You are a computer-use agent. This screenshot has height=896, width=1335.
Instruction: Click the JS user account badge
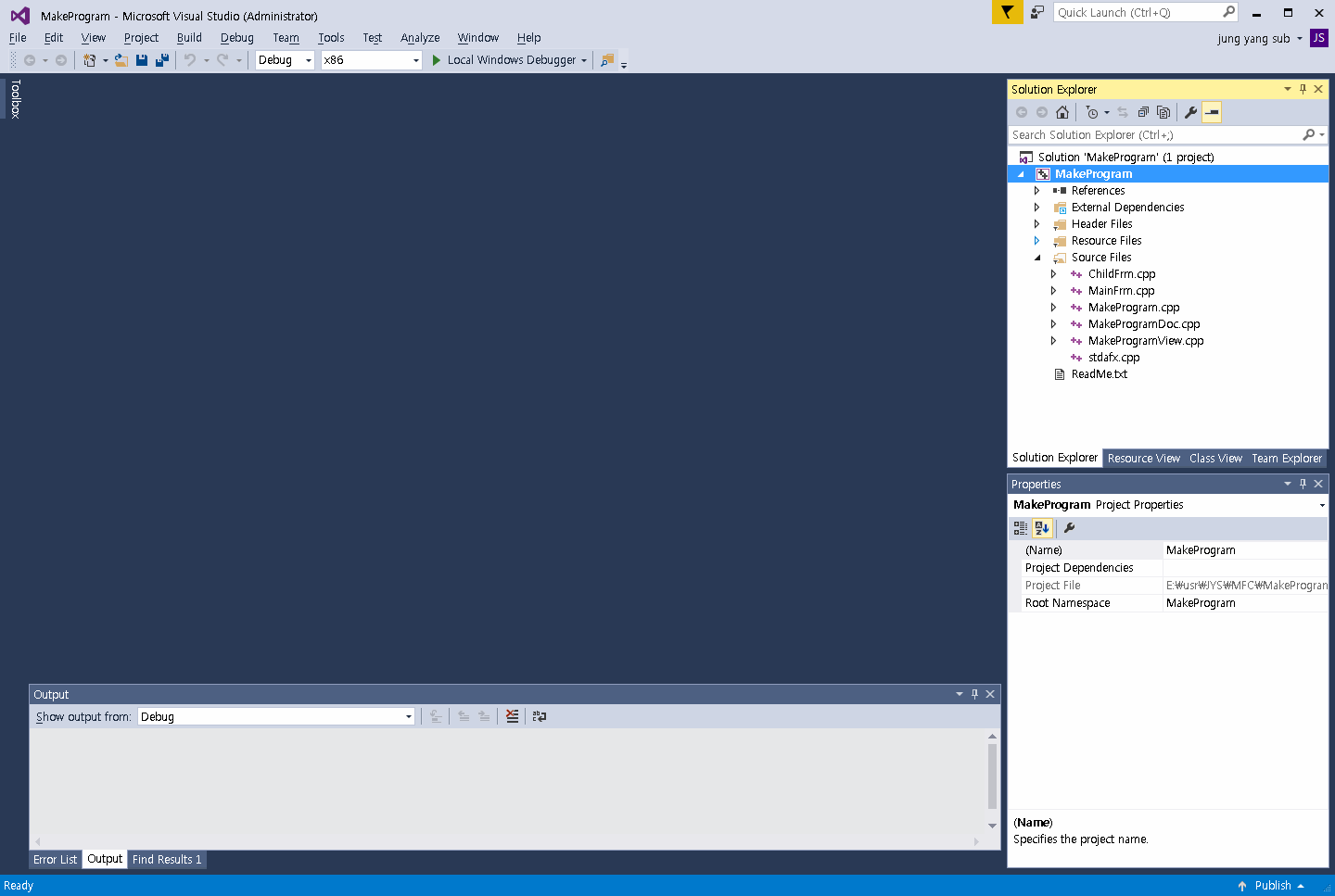pyautogui.click(x=1318, y=38)
